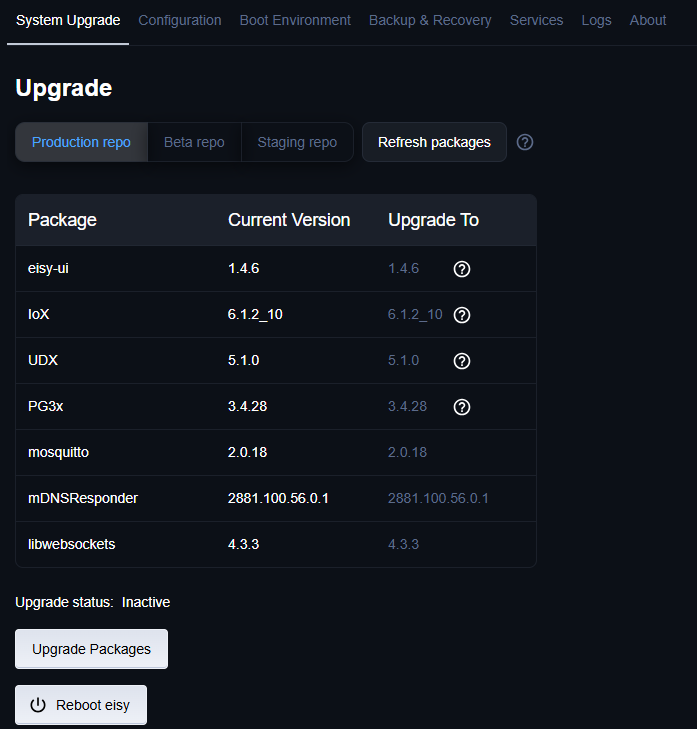Open the About tab

[x=648, y=20]
